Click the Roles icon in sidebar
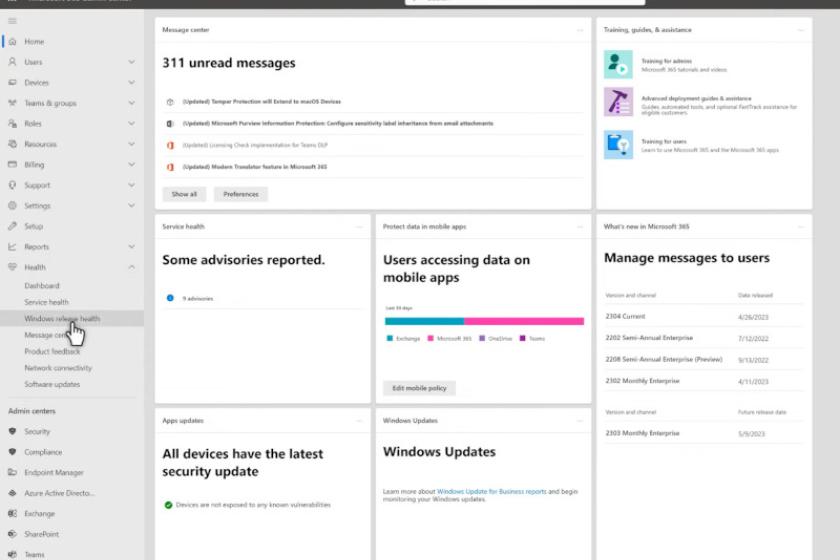840x560 pixels. click(x=12, y=123)
